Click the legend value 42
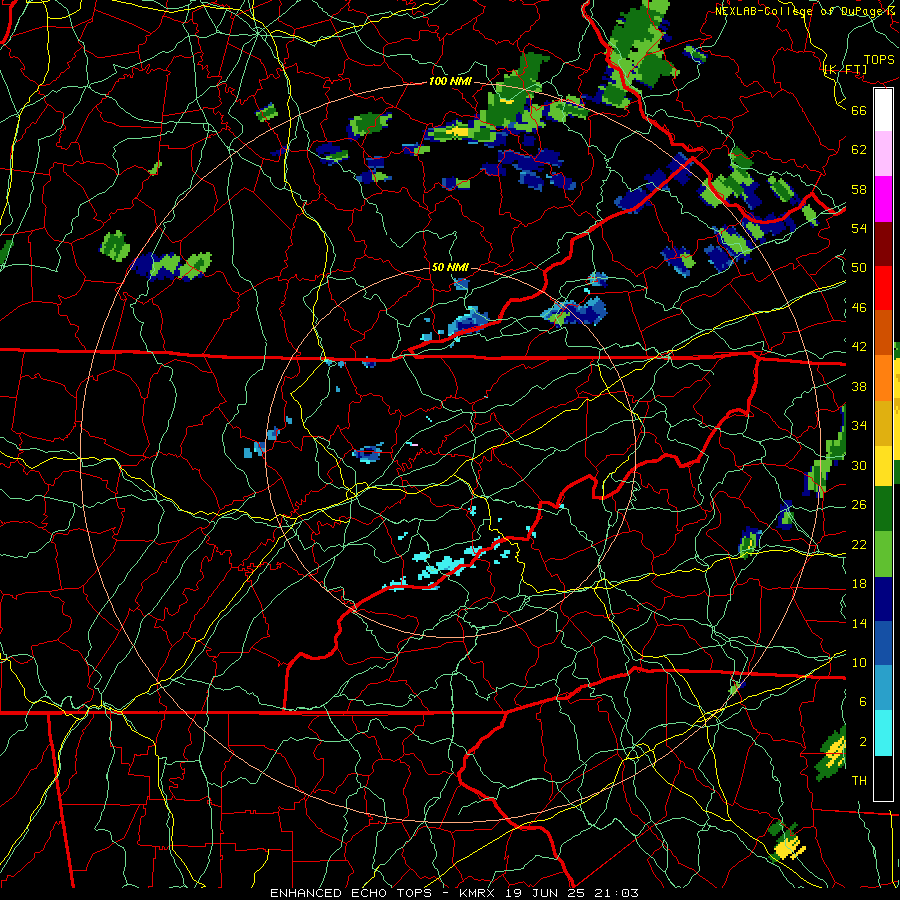The height and width of the screenshot is (900, 900). click(859, 347)
